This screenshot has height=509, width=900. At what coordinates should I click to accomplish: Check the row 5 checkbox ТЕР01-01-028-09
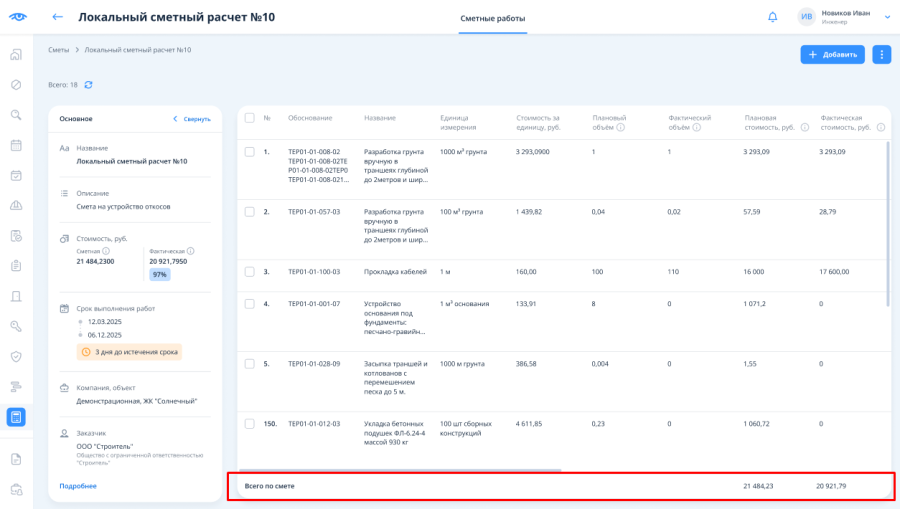(x=250, y=364)
